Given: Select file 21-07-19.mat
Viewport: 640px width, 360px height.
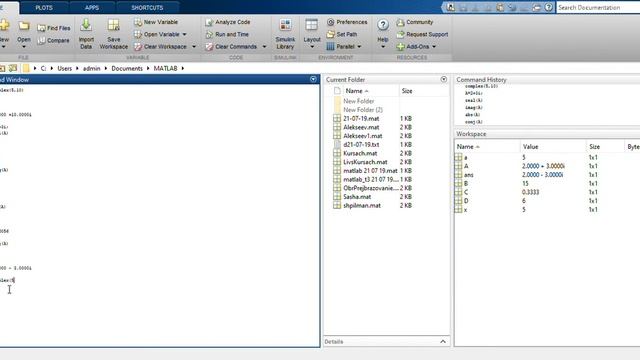Looking at the screenshot, I should (x=361, y=118).
